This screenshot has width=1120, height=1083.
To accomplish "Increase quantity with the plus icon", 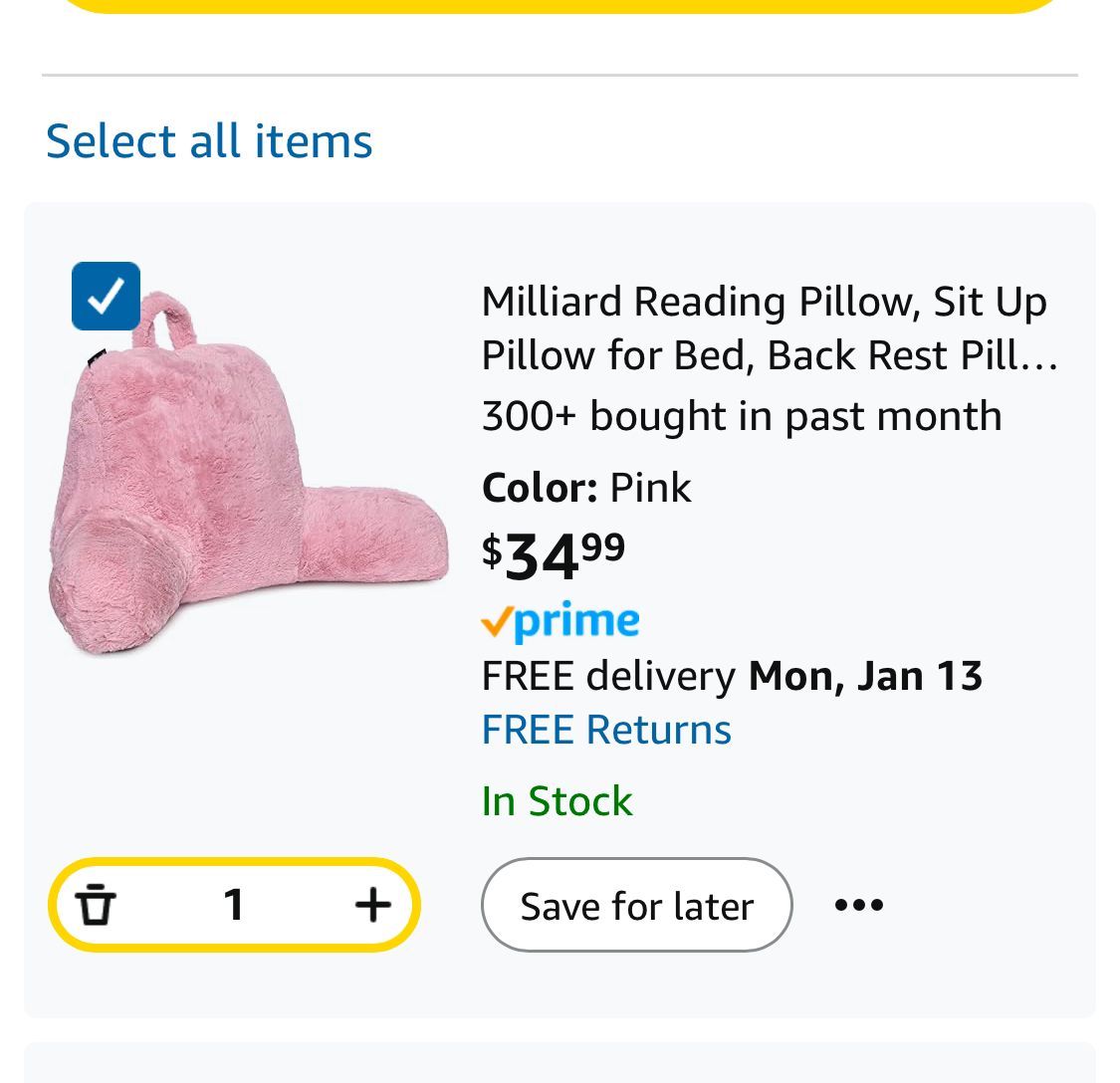I will pyautogui.click(x=372, y=905).
